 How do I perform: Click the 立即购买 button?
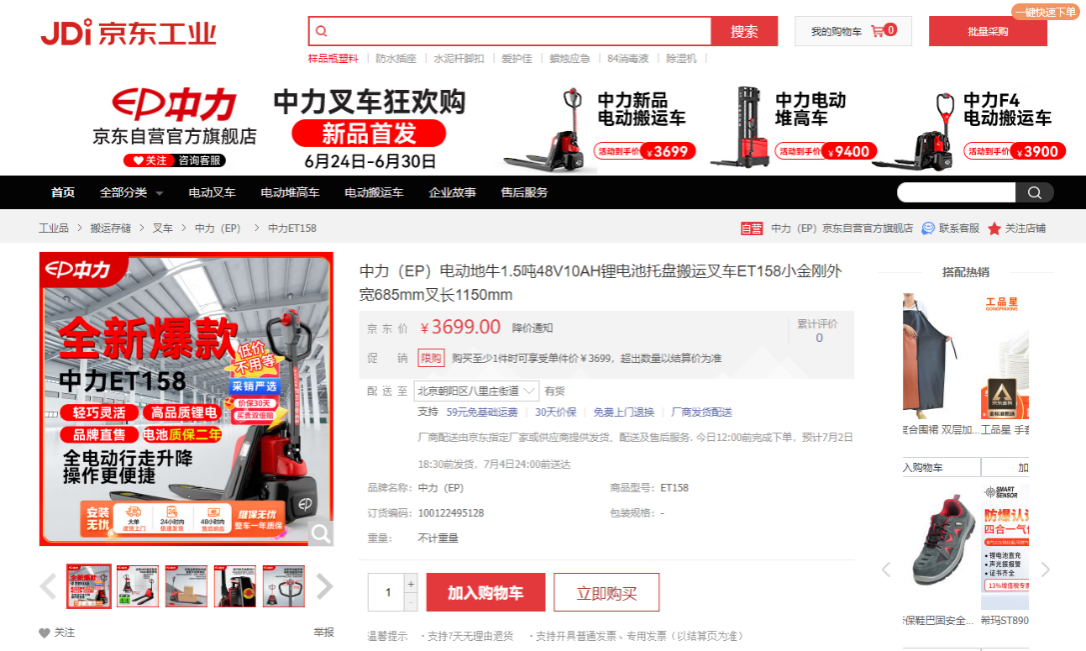606,593
